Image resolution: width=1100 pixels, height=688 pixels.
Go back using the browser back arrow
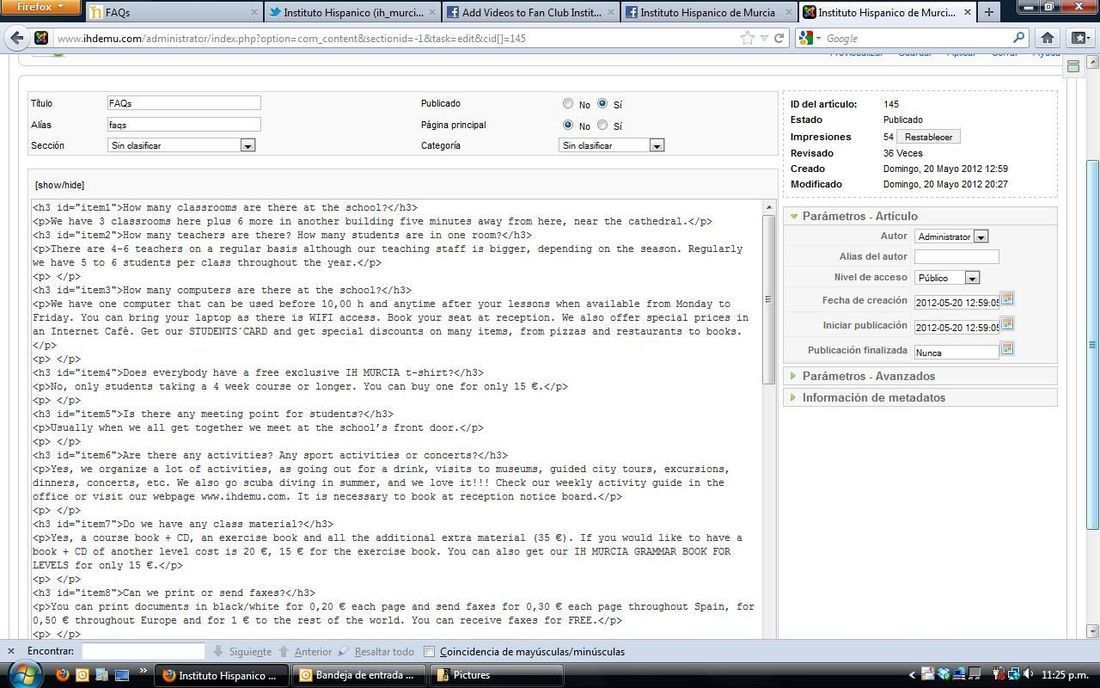pyautogui.click(x=17, y=38)
